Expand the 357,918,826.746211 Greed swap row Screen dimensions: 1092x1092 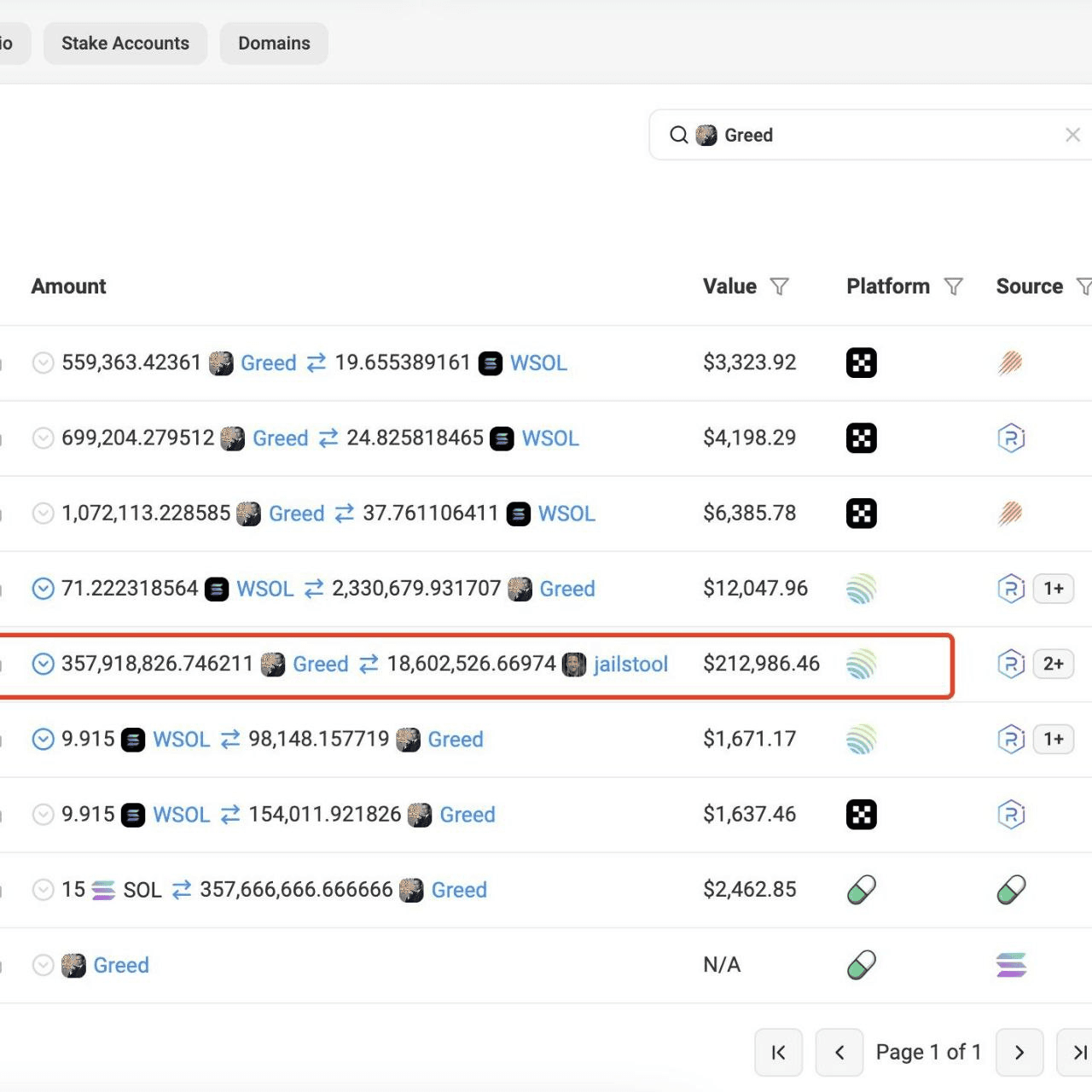click(x=43, y=664)
